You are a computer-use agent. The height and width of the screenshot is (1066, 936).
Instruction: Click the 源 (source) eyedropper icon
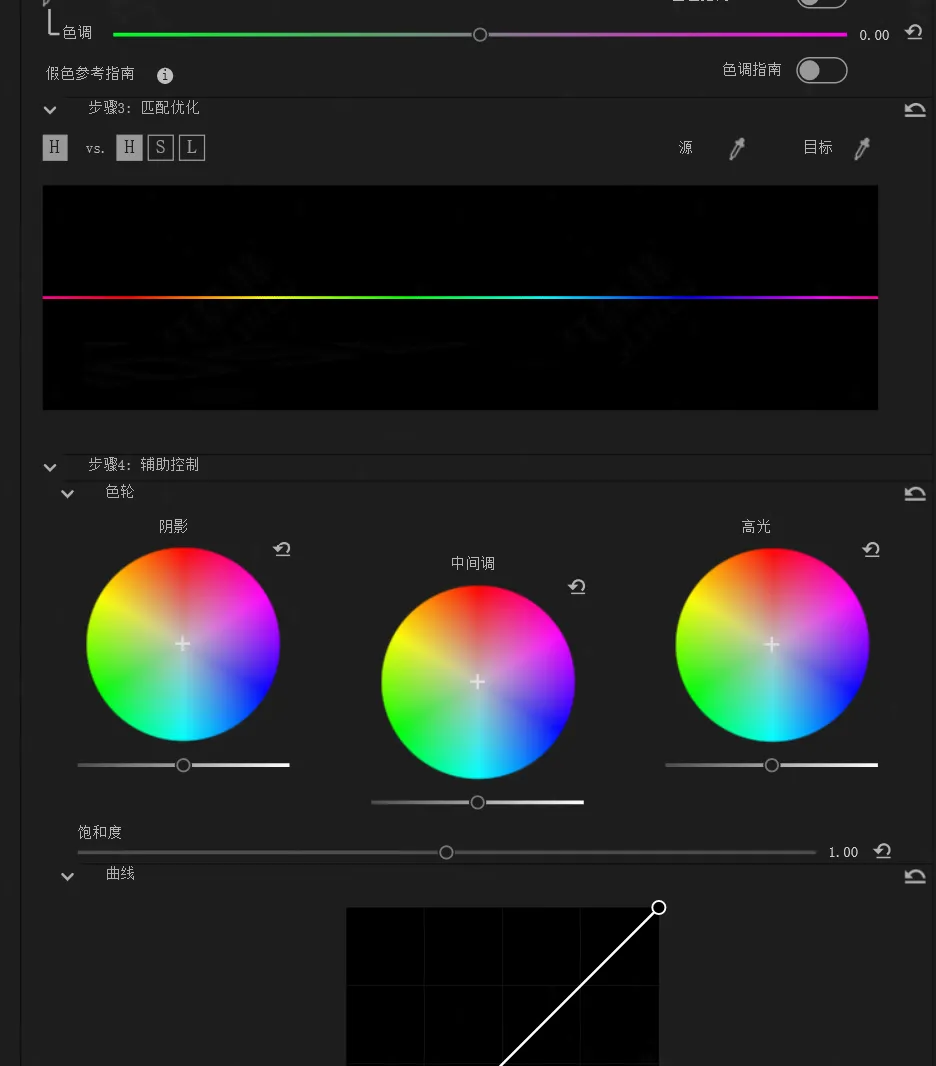point(737,149)
